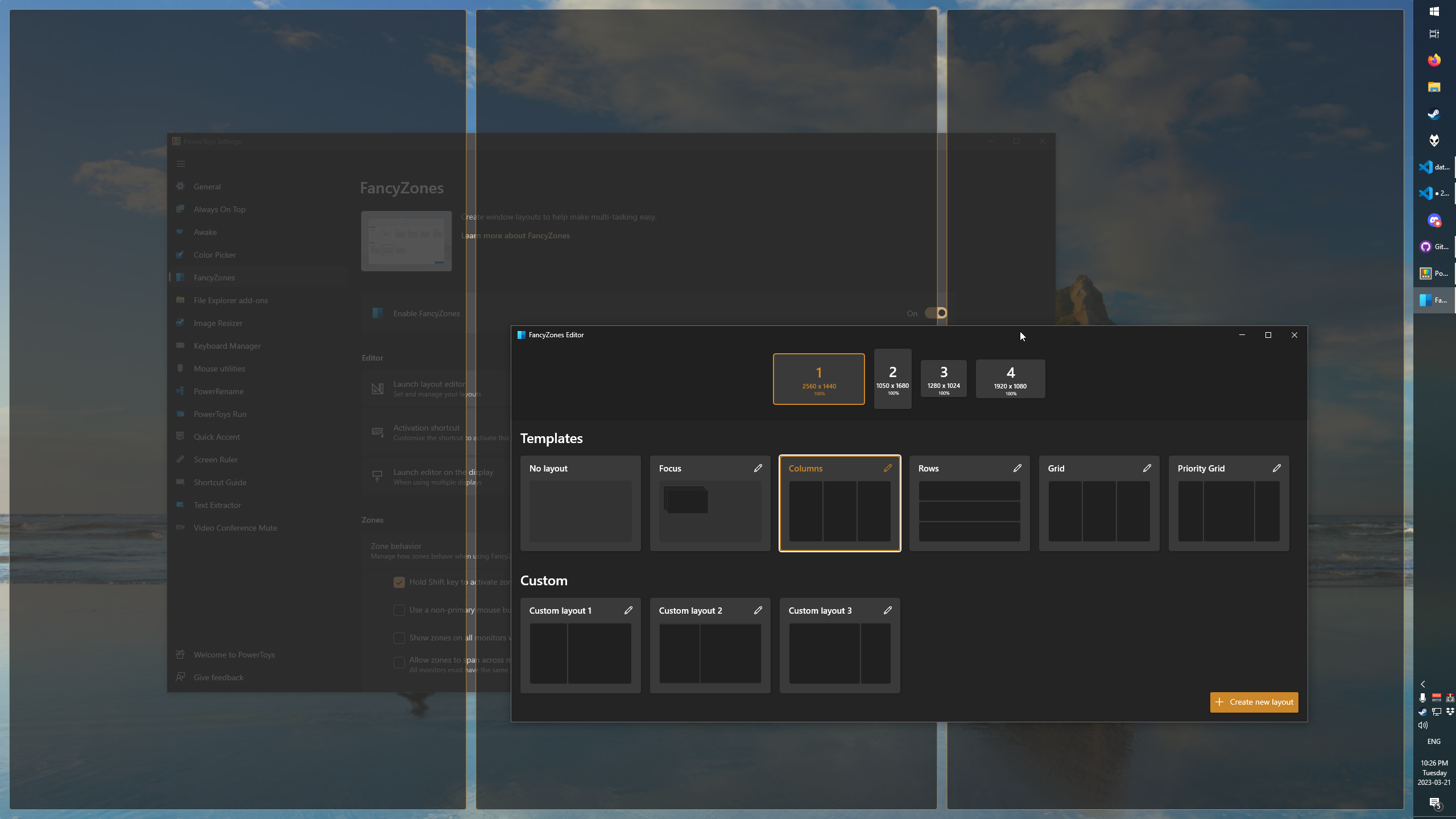Viewport: 1456px width, 819px height.
Task: Apply the Priority Grid template
Action: pyautogui.click(x=1229, y=503)
